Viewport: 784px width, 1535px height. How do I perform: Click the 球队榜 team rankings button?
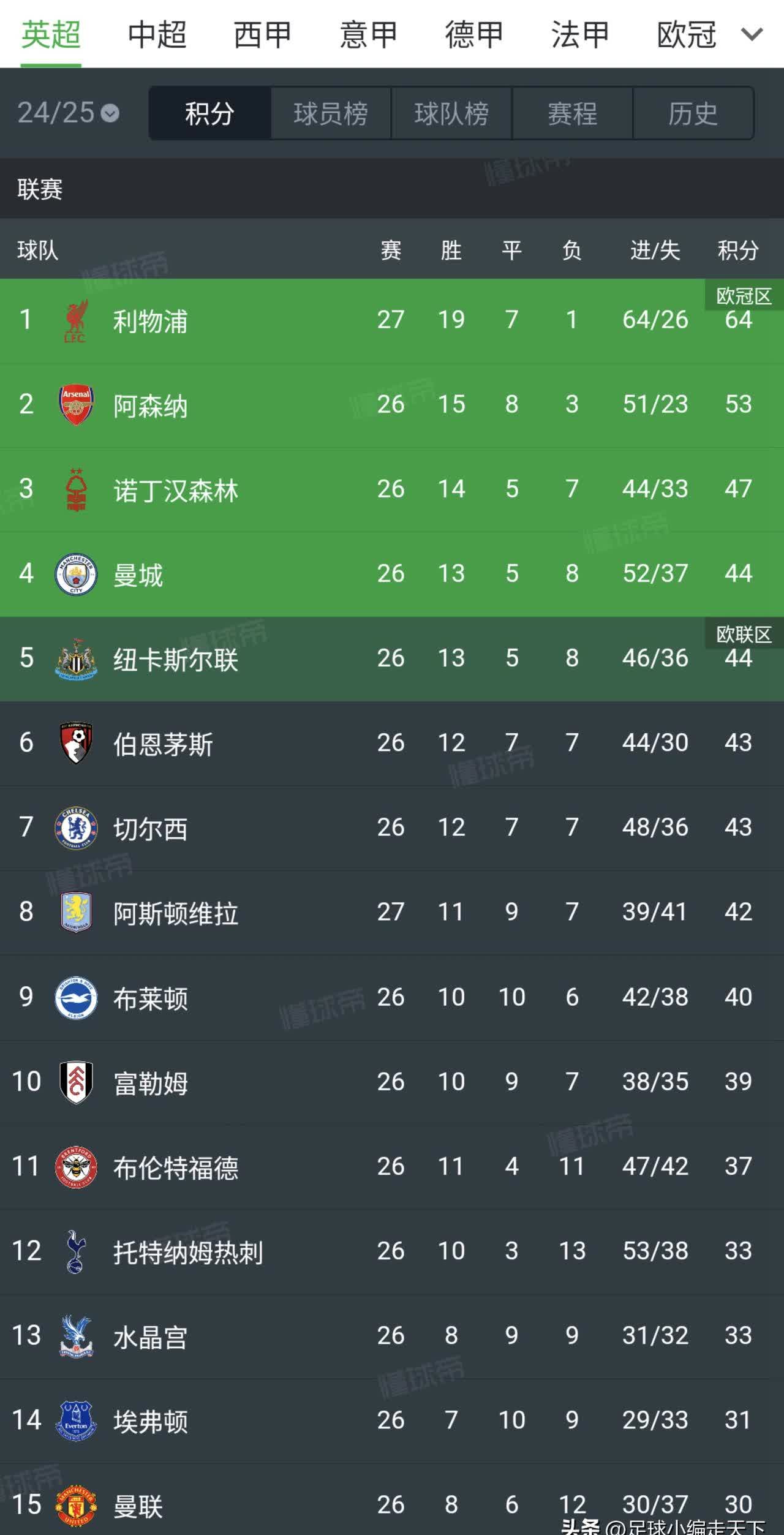coord(451,113)
